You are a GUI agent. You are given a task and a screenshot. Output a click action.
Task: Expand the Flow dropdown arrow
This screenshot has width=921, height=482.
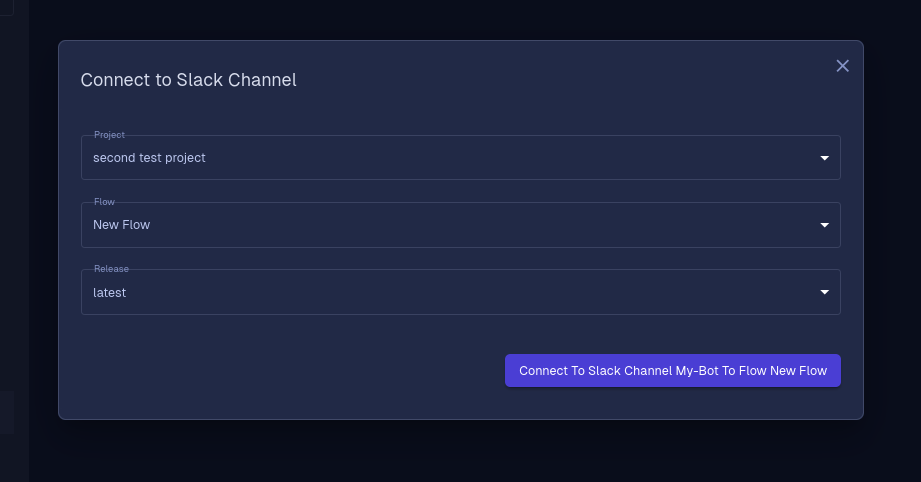point(824,225)
